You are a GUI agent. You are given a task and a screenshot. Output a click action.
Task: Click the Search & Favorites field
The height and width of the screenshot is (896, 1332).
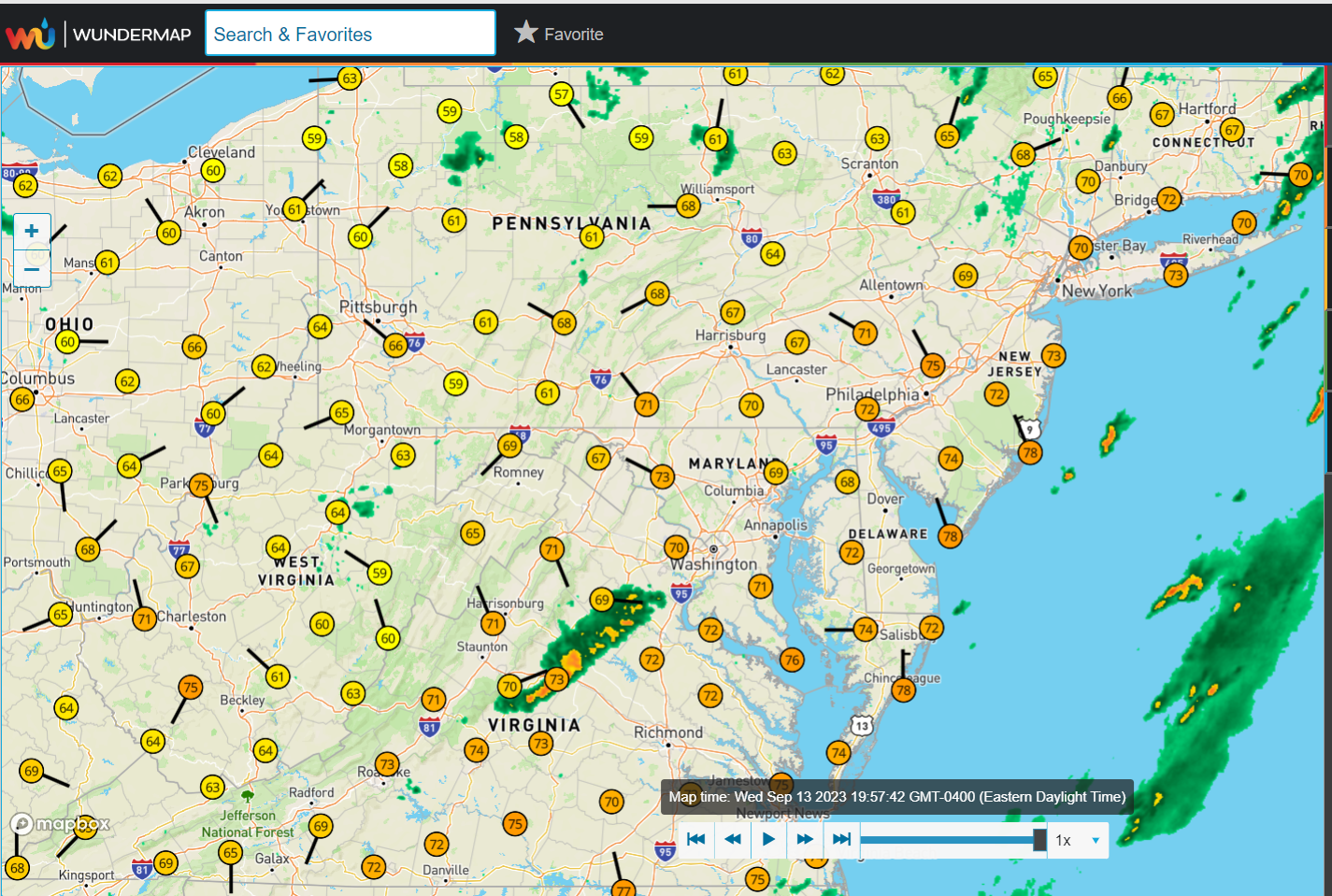coord(350,35)
